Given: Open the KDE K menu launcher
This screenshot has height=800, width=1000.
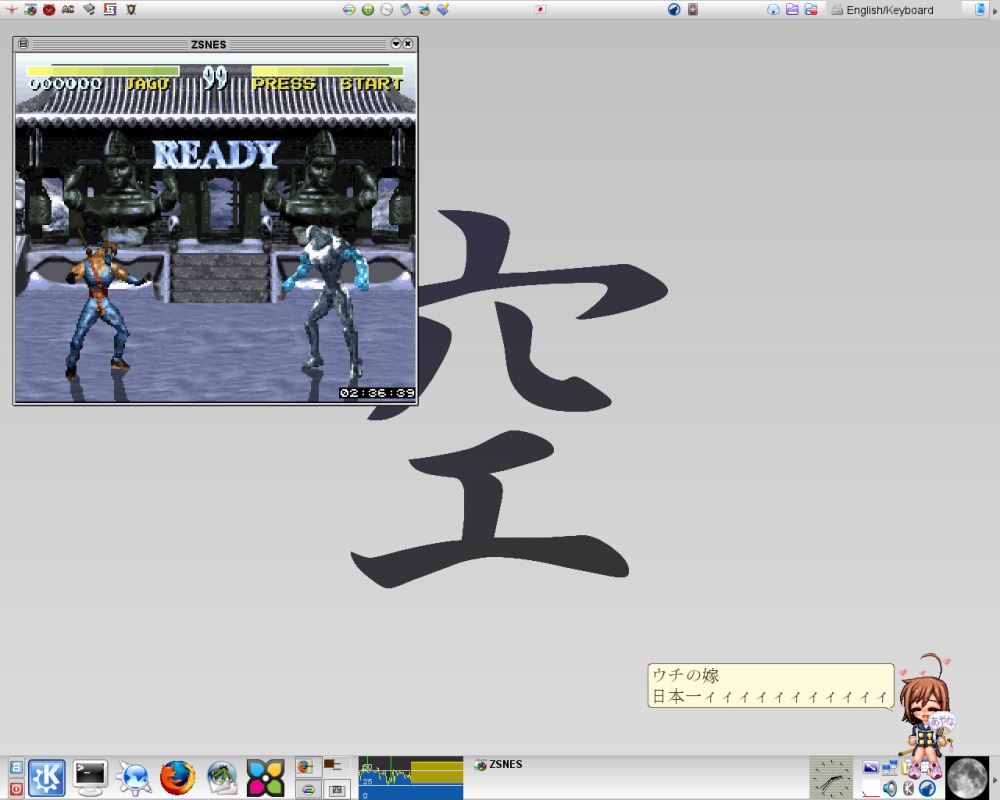Looking at the screenshot, I should (x=46, y=778).
